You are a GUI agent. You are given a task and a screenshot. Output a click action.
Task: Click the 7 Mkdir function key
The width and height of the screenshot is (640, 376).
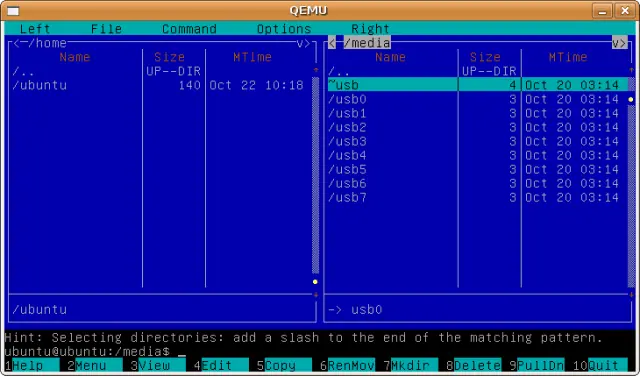pos(411,365)
